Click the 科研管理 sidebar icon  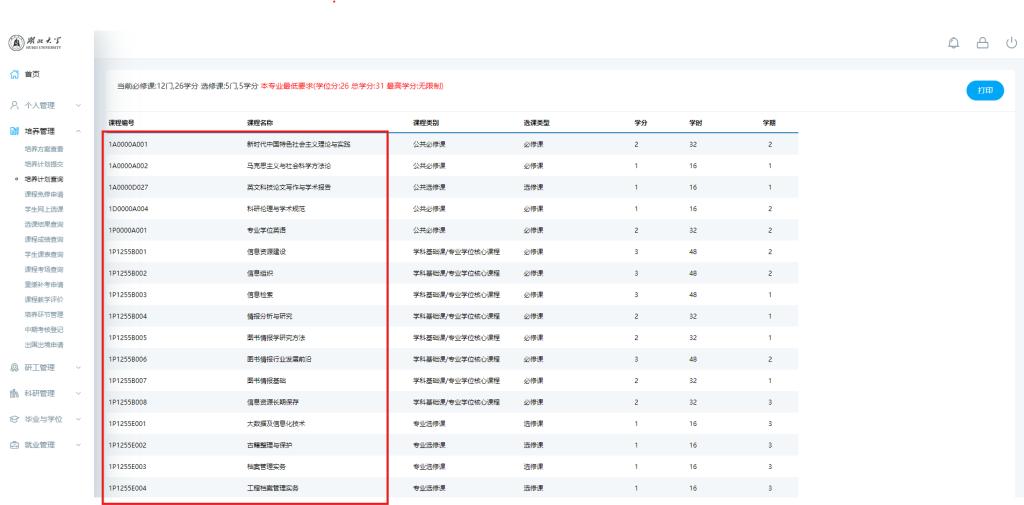point(14,392)
